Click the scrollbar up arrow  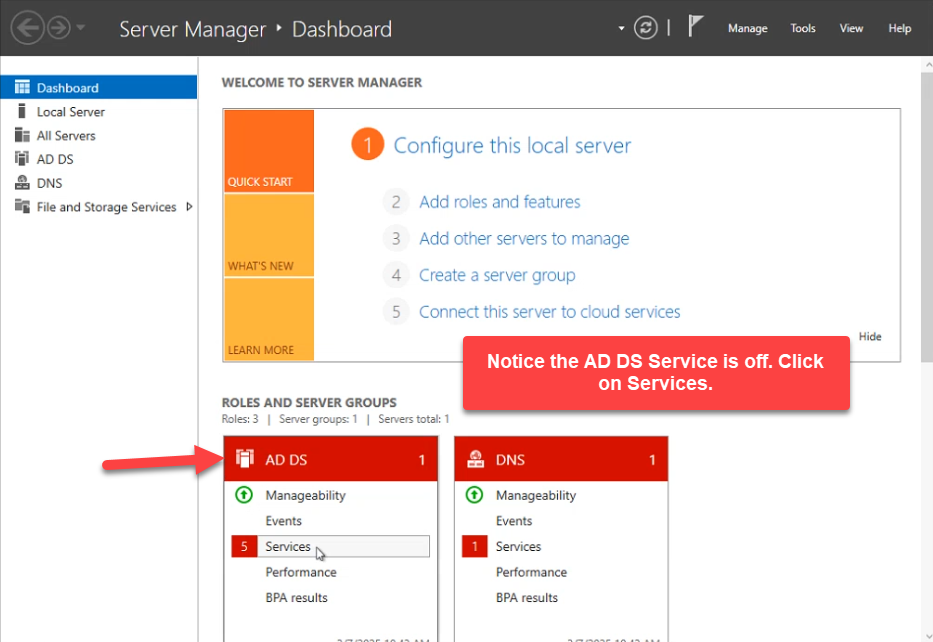coord(927,64)
